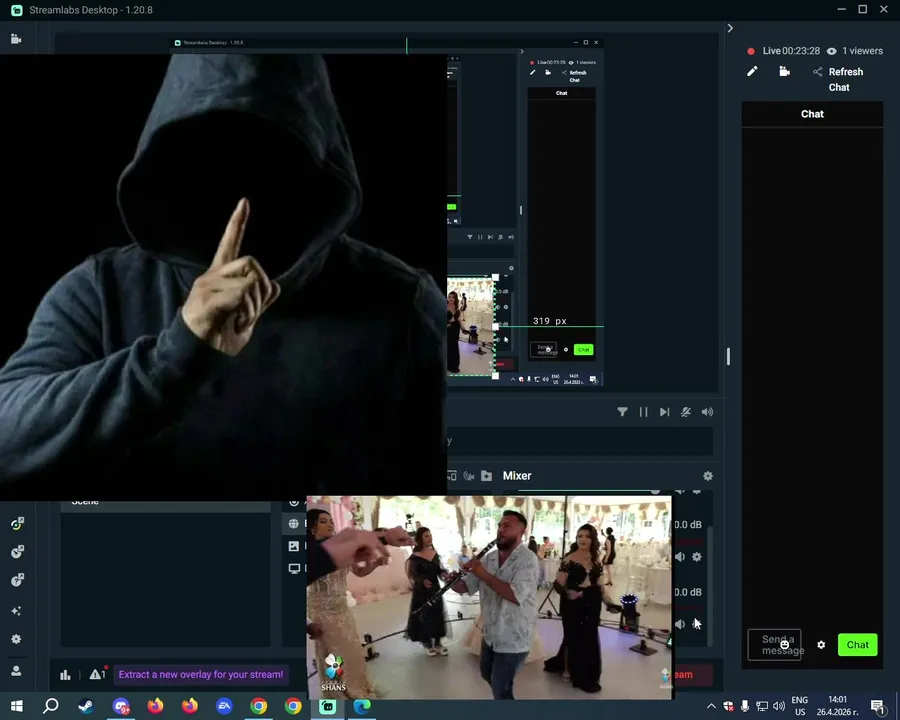Click the filter funnel icon above the Mixer

click(622, 412)
